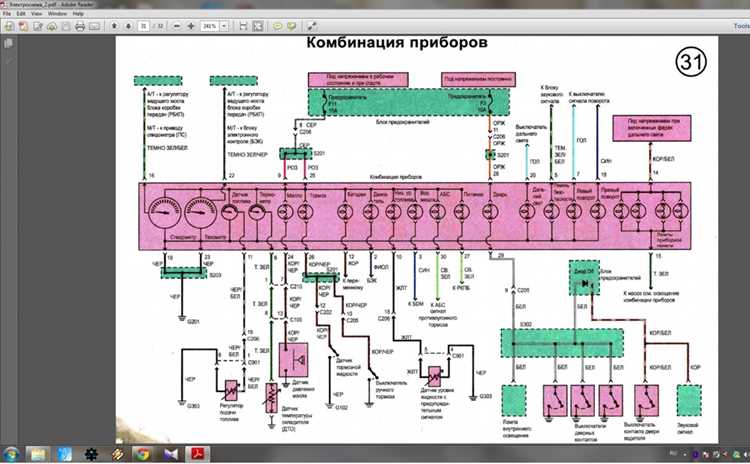The width and height of the screenshot is (750, 464).
Task: Select the highlight text tool
Action: [x=291, y=25]
